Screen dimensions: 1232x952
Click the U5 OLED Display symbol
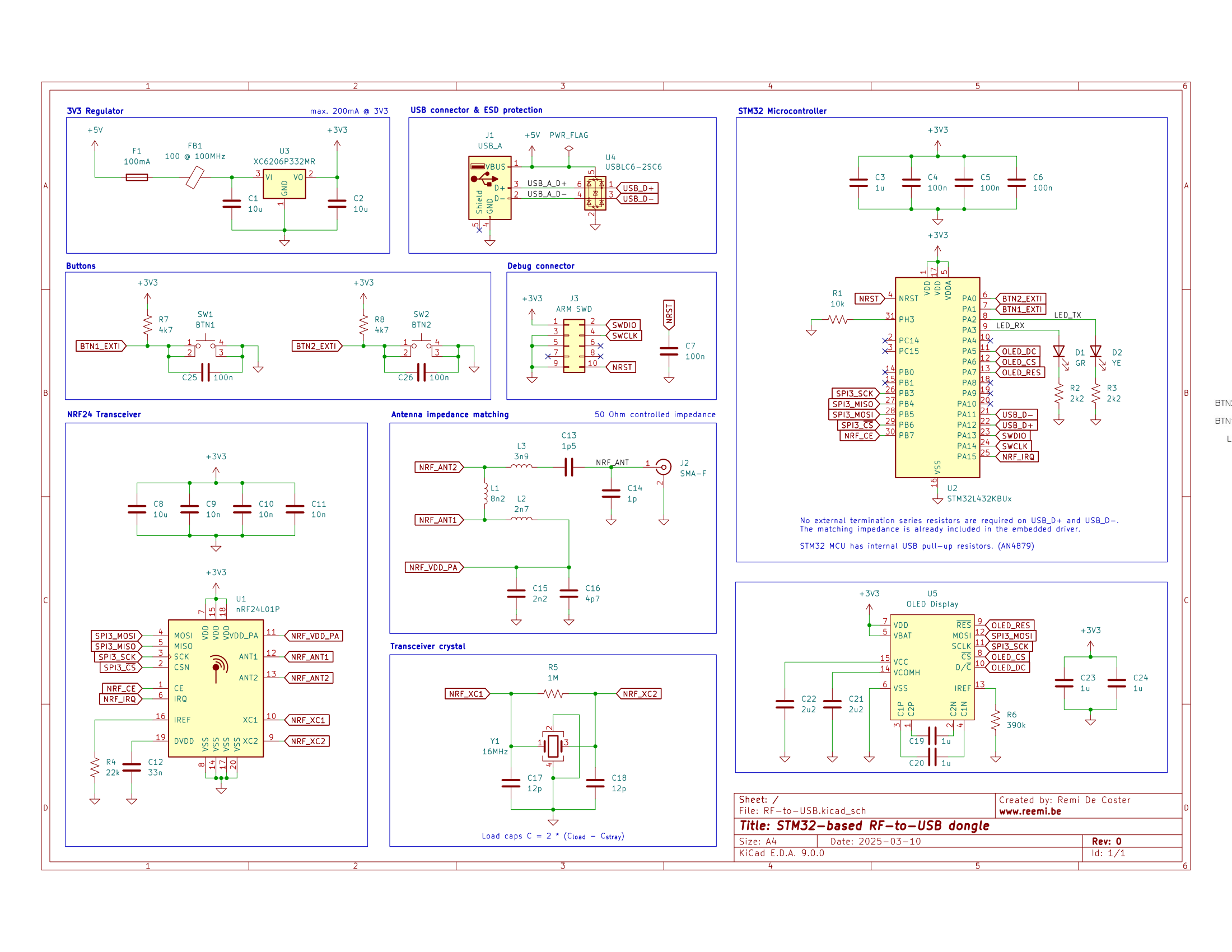(932, 667)
